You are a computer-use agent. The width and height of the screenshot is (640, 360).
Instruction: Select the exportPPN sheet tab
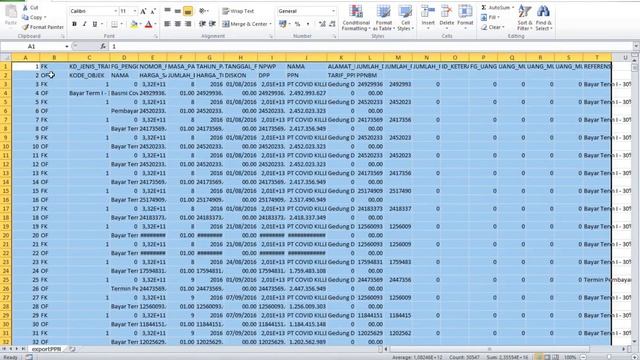tap(46, 349)
